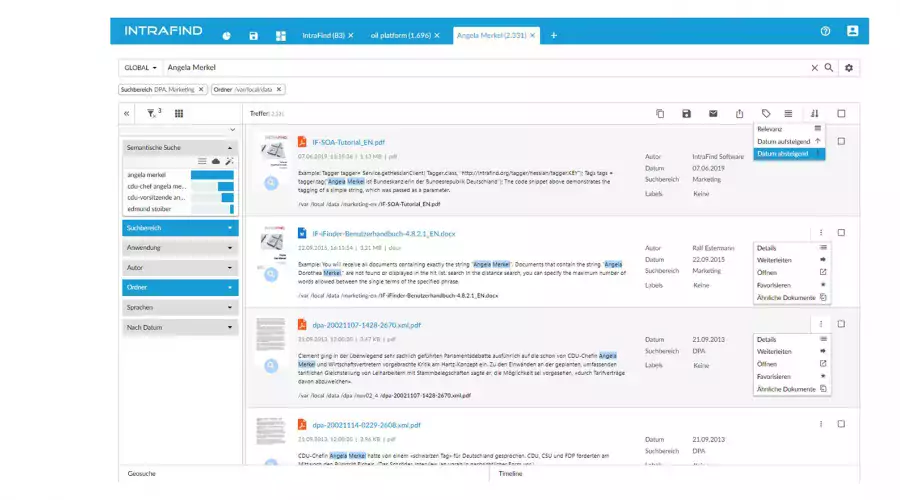The image size is (900, 500).
Task: Expand the Autor filter section
Action: [x=180, y=268]
